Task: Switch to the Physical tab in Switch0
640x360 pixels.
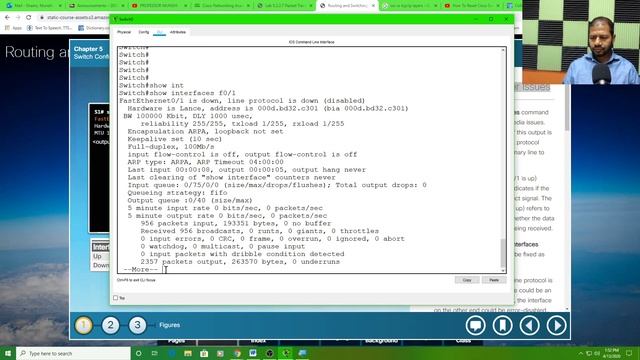Action: point(124,32)
